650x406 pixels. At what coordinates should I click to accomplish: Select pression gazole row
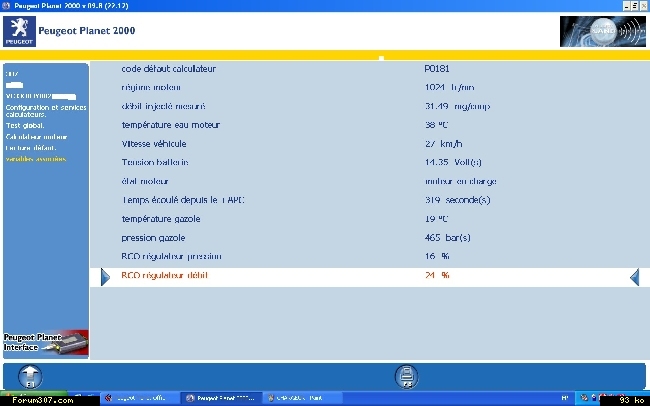(x=153, y=238)
